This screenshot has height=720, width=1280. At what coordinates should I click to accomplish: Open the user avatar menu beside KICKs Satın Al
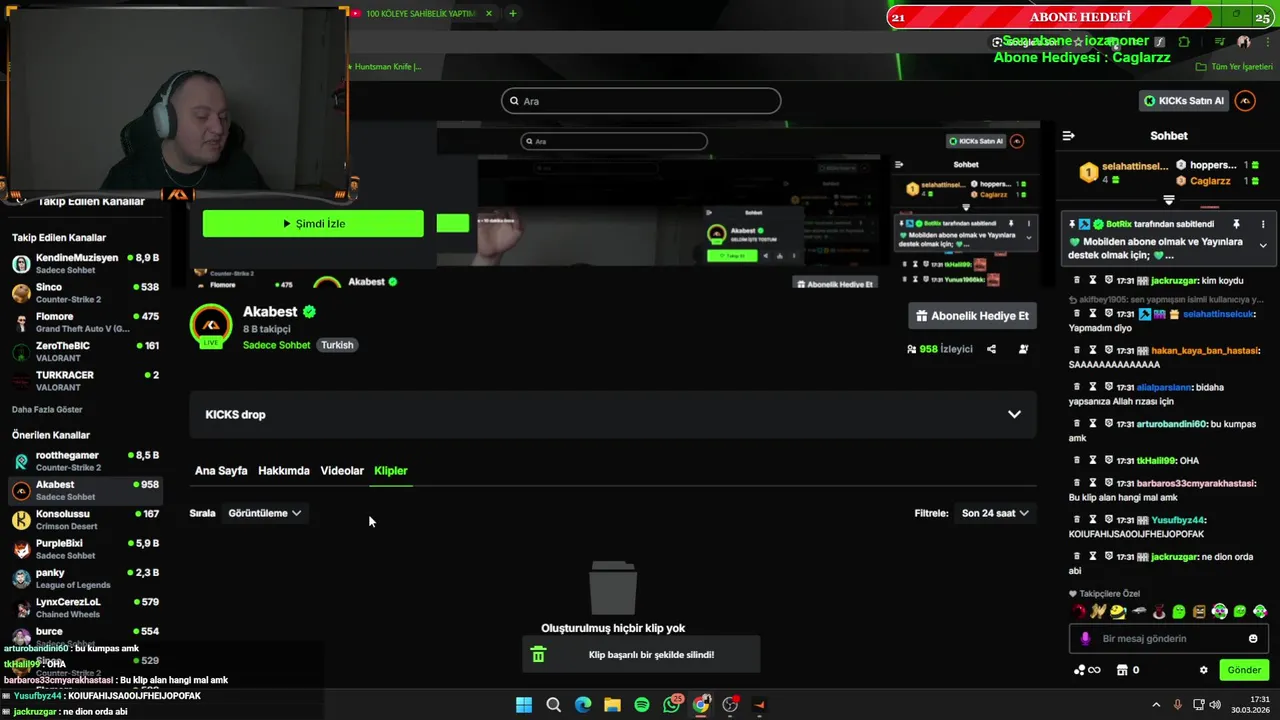[1245, 101]
